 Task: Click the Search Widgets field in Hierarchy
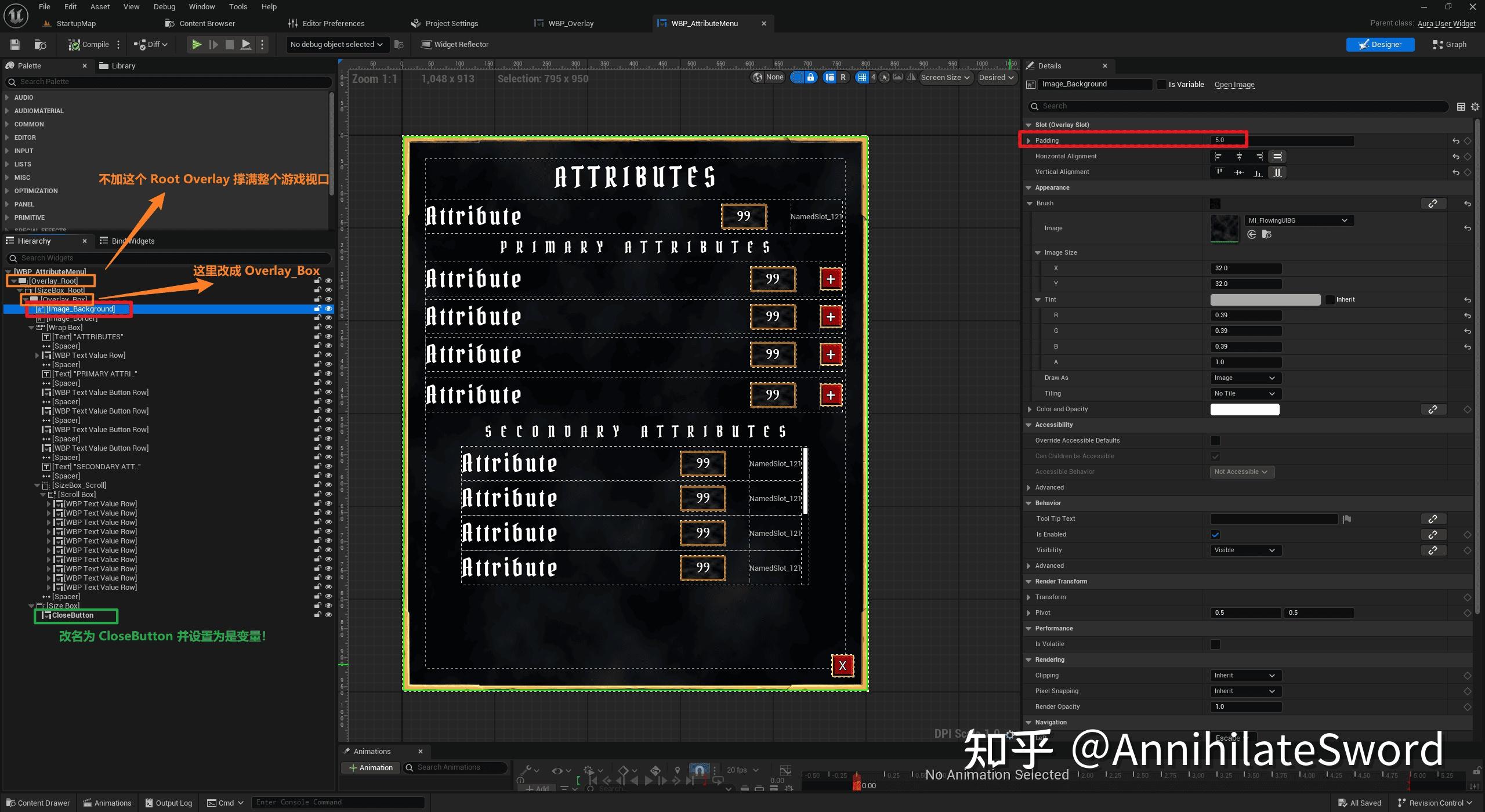click(x=168, y=258)
